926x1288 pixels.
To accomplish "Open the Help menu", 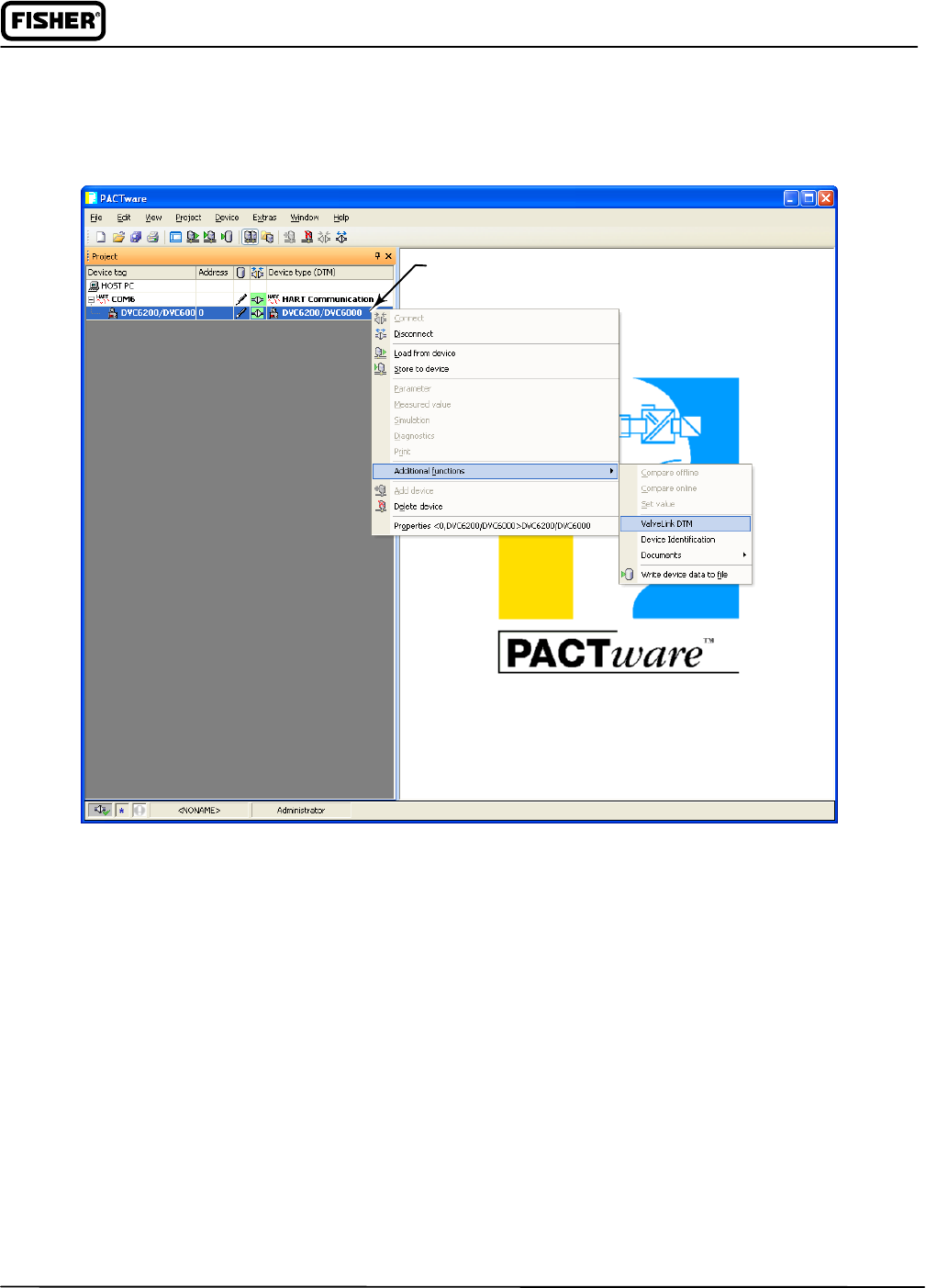I will 341,218.
